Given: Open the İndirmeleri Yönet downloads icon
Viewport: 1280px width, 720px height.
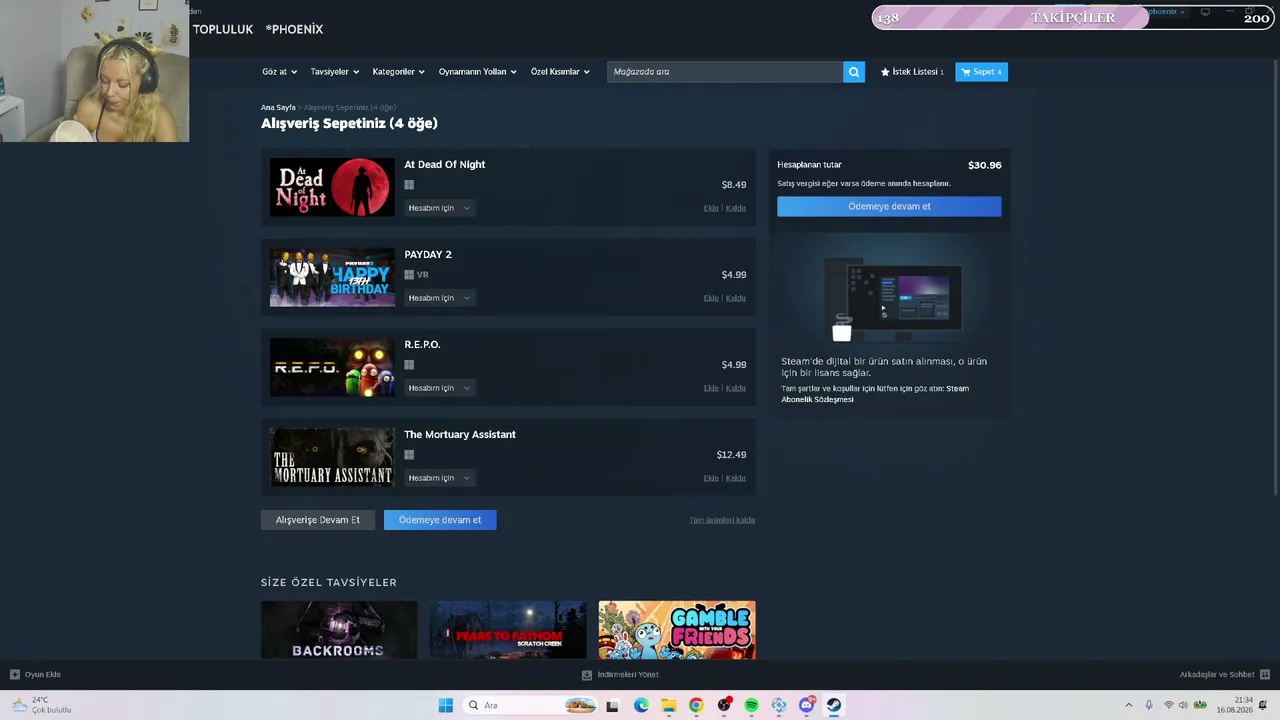Looking at the screenshot, I should (587, 674).
